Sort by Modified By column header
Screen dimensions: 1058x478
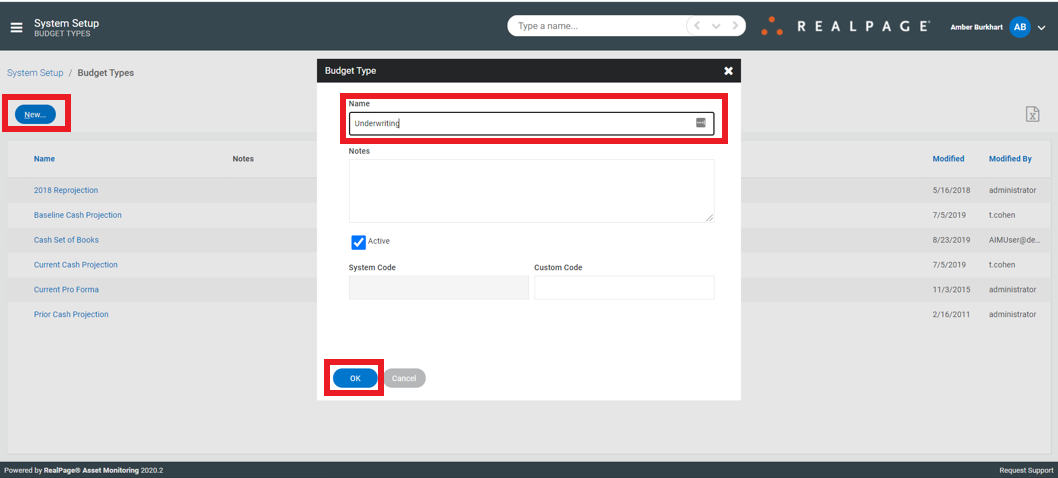1010,159
